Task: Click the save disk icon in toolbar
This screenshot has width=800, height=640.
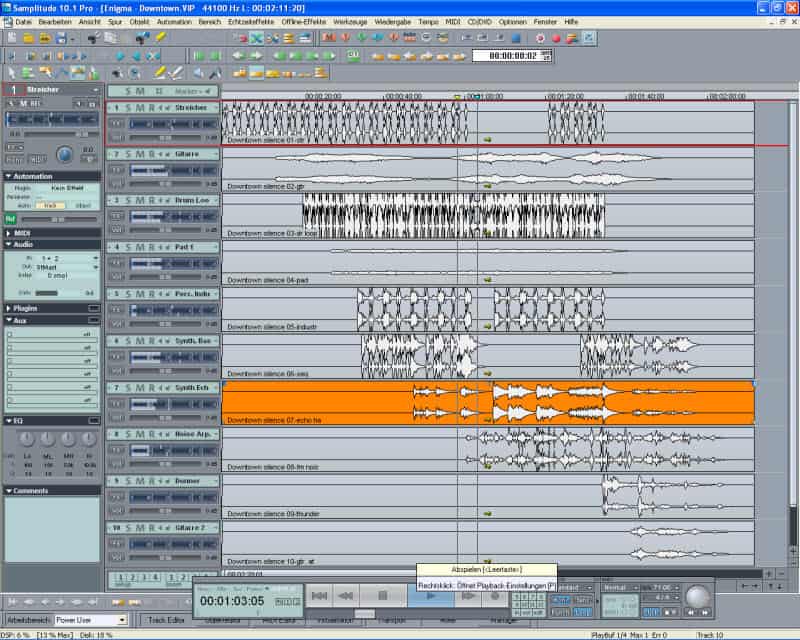Action: tap(61, 38)
